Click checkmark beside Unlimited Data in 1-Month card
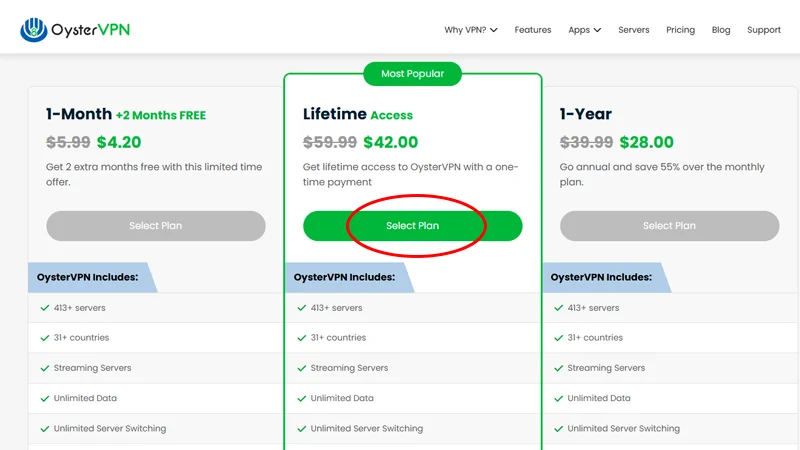 pos(45,398)
